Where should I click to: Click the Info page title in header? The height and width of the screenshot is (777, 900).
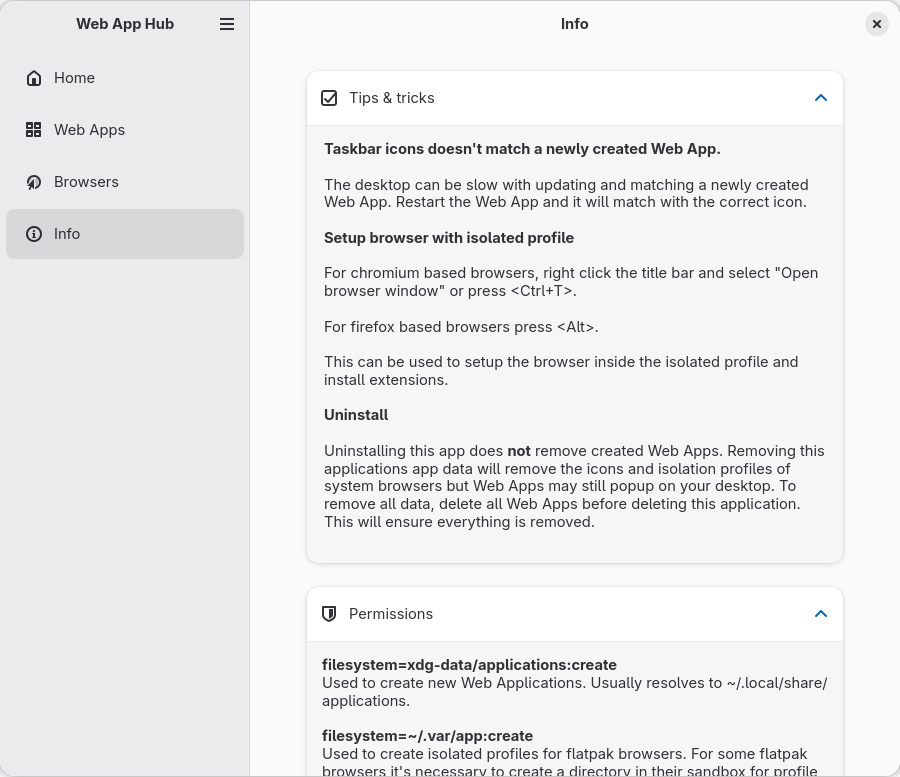click(574, 24)
